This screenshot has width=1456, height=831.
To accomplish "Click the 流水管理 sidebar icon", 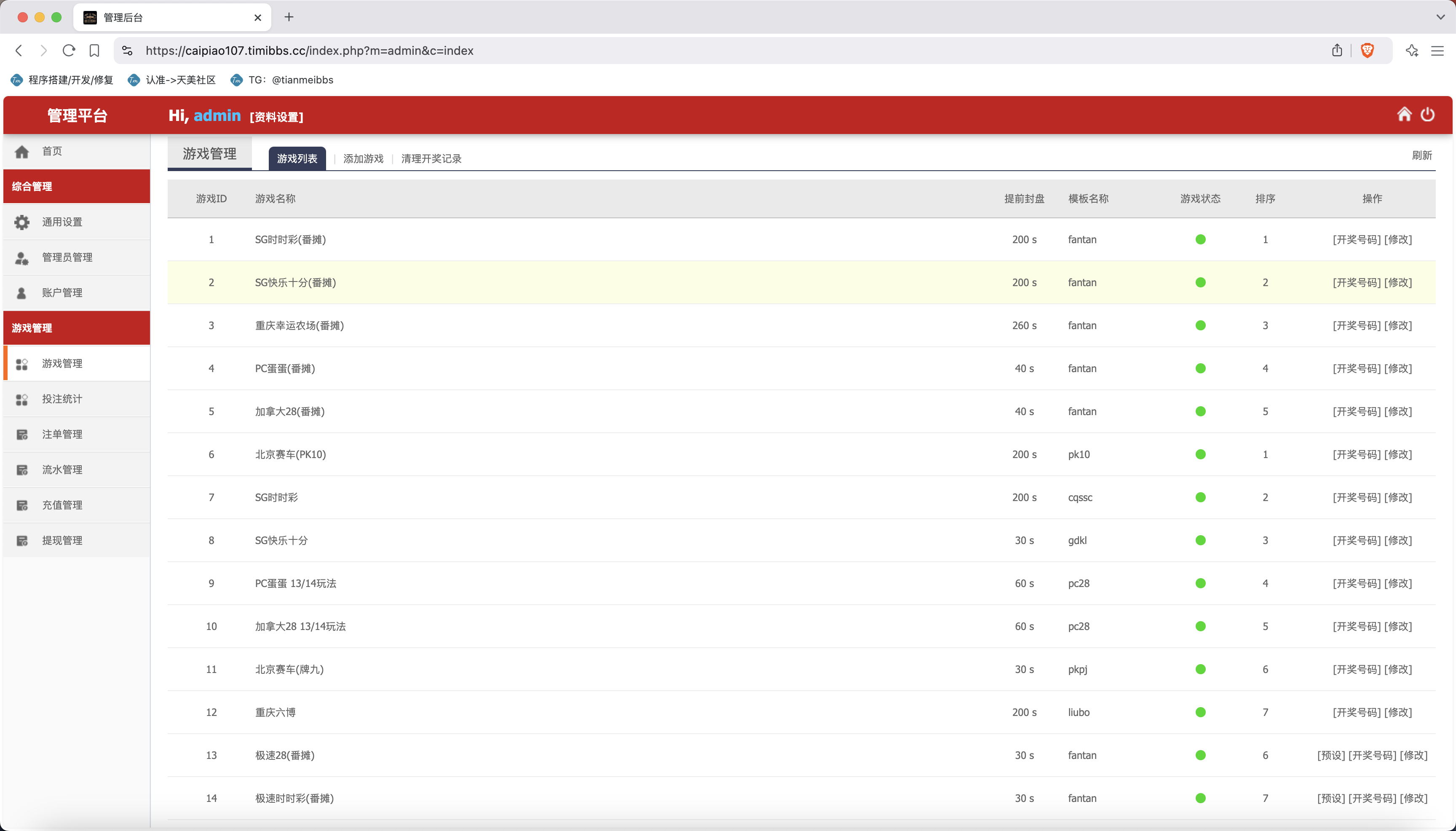I will coord(22,470).
